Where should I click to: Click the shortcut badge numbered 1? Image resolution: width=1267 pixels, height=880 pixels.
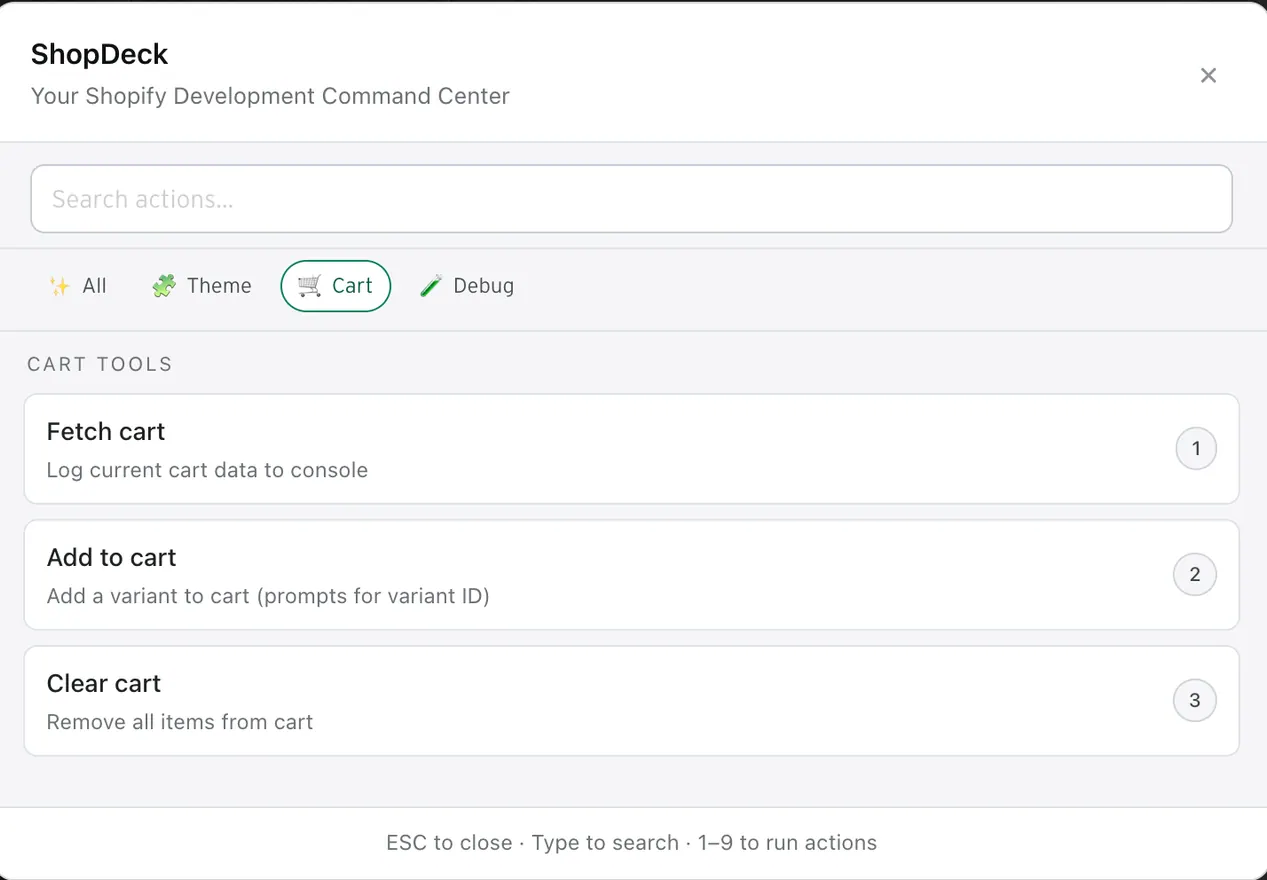pos(1196,449)
